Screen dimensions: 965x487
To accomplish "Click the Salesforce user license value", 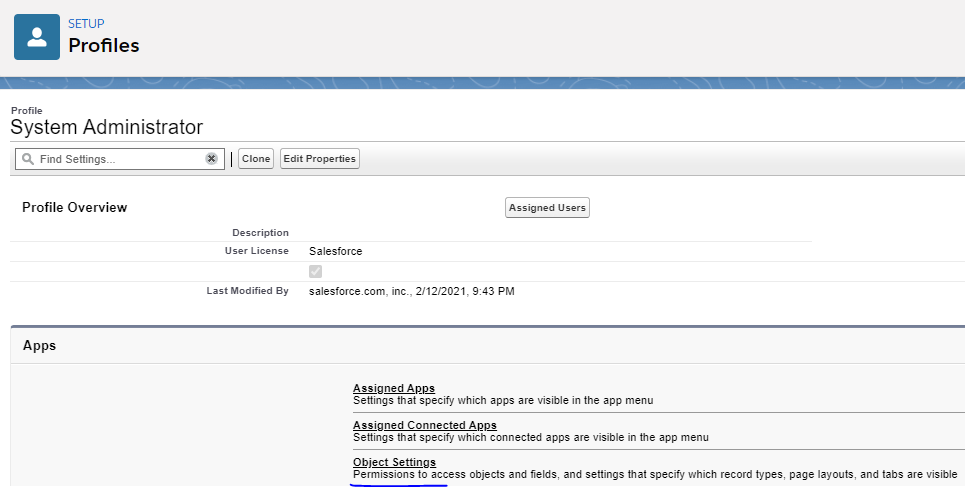I will (336, 251).
